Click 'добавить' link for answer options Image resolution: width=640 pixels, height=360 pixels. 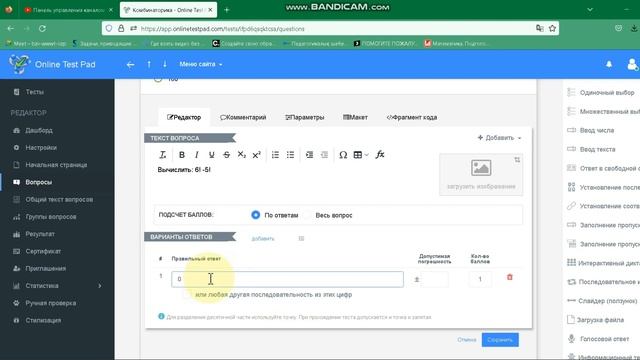[x=263, y=238]
